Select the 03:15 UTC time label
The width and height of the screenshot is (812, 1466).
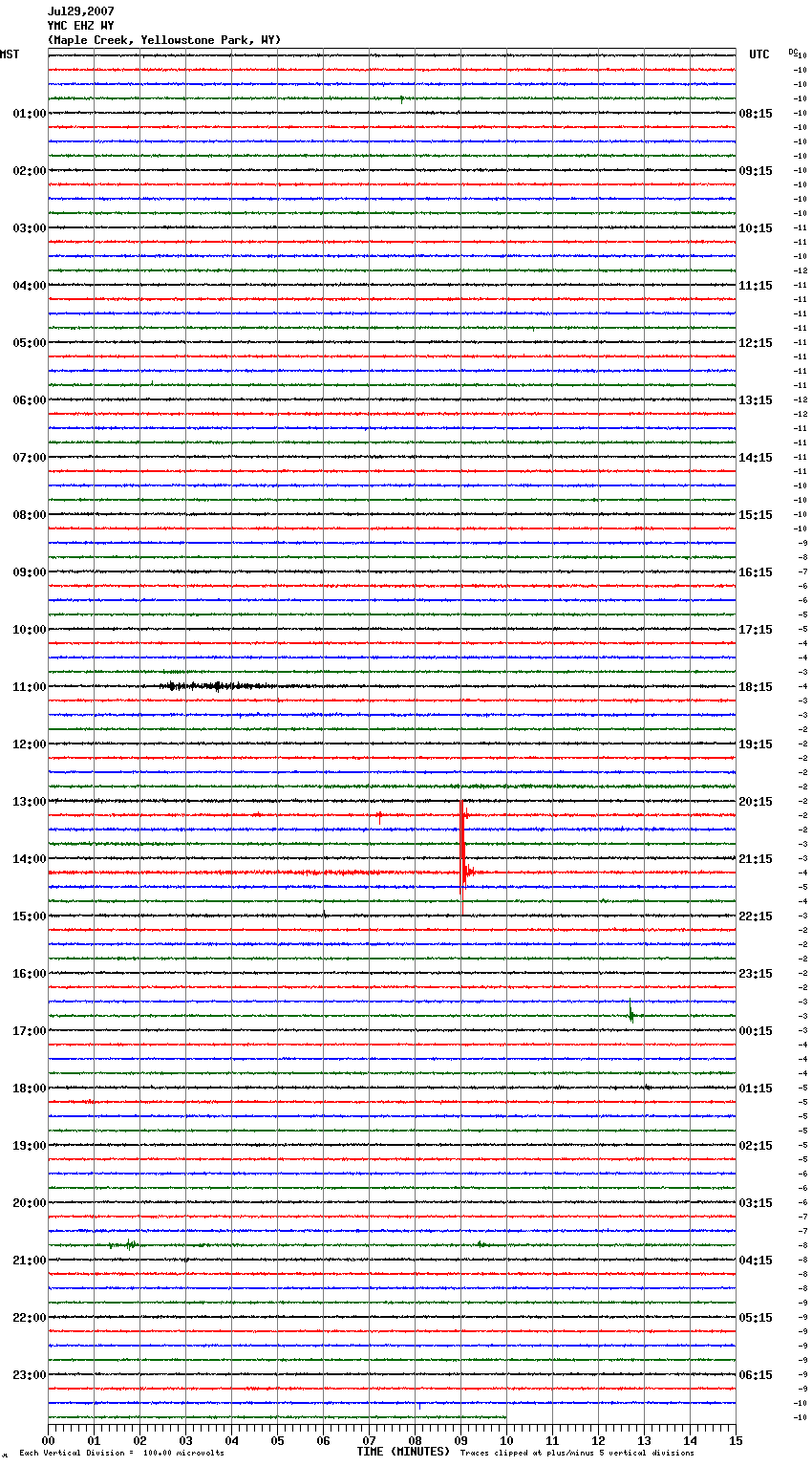tap(756, 1203)
